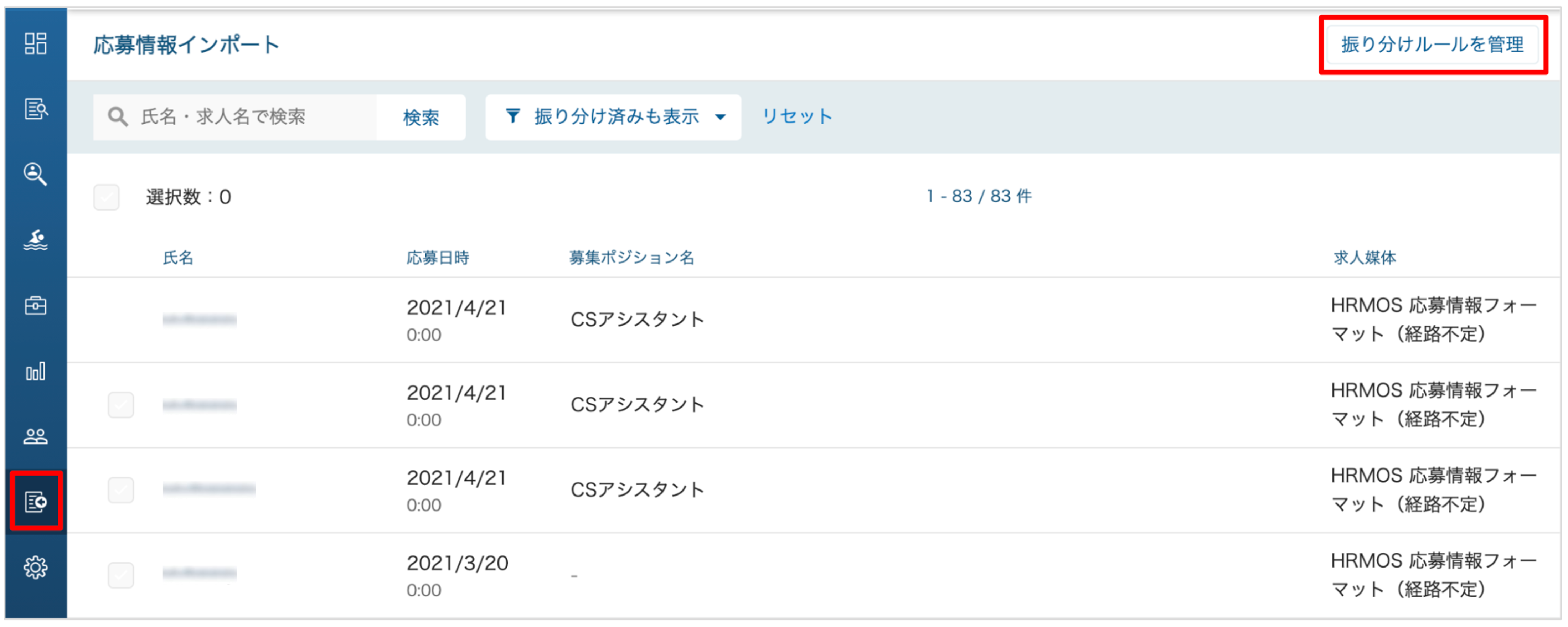Open the application import icon in sidebar

(x=36, y=502)
